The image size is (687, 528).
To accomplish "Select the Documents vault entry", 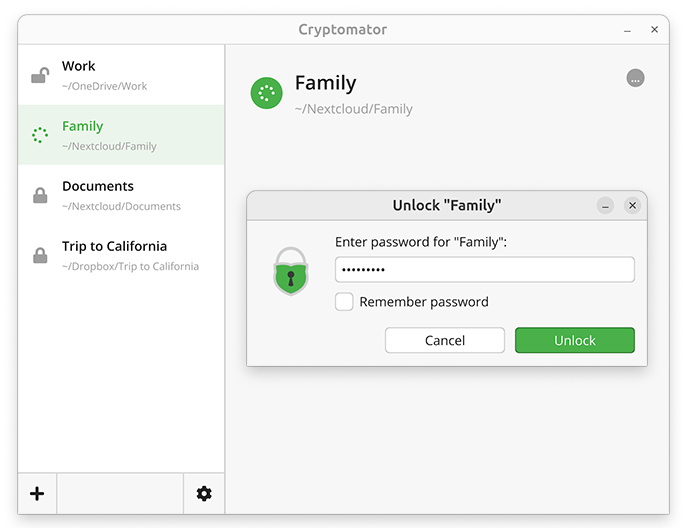I will click(120, 195).
